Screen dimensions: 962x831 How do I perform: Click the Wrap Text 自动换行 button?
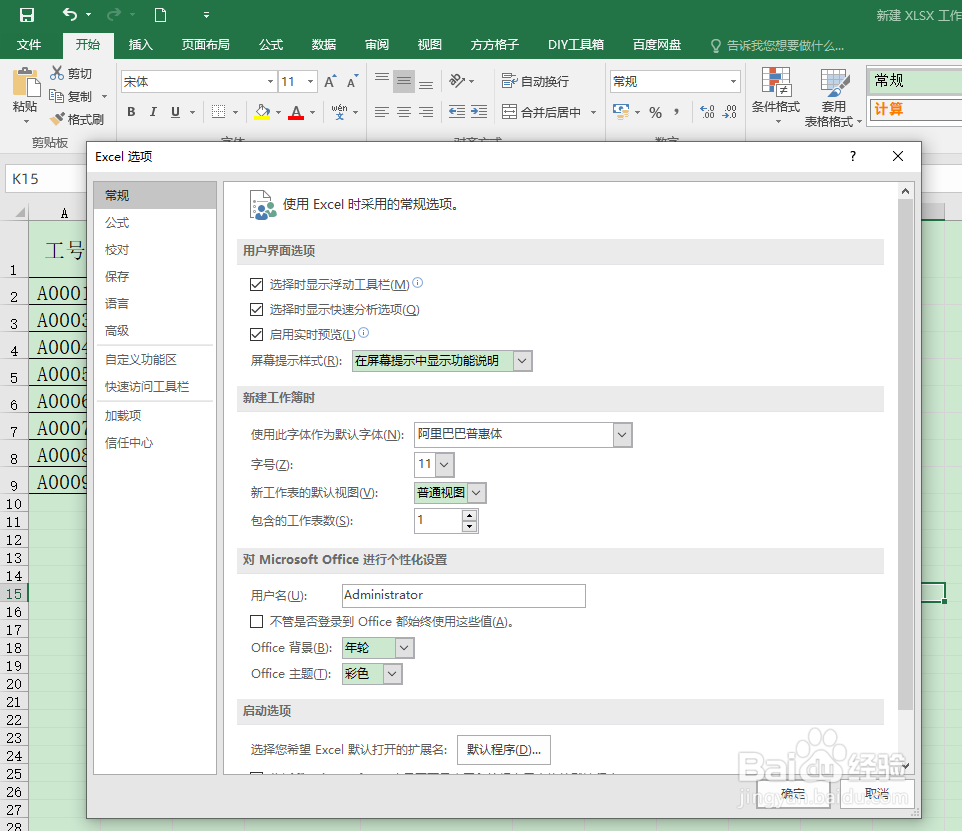pyautogui.click(x=535, y=81)
